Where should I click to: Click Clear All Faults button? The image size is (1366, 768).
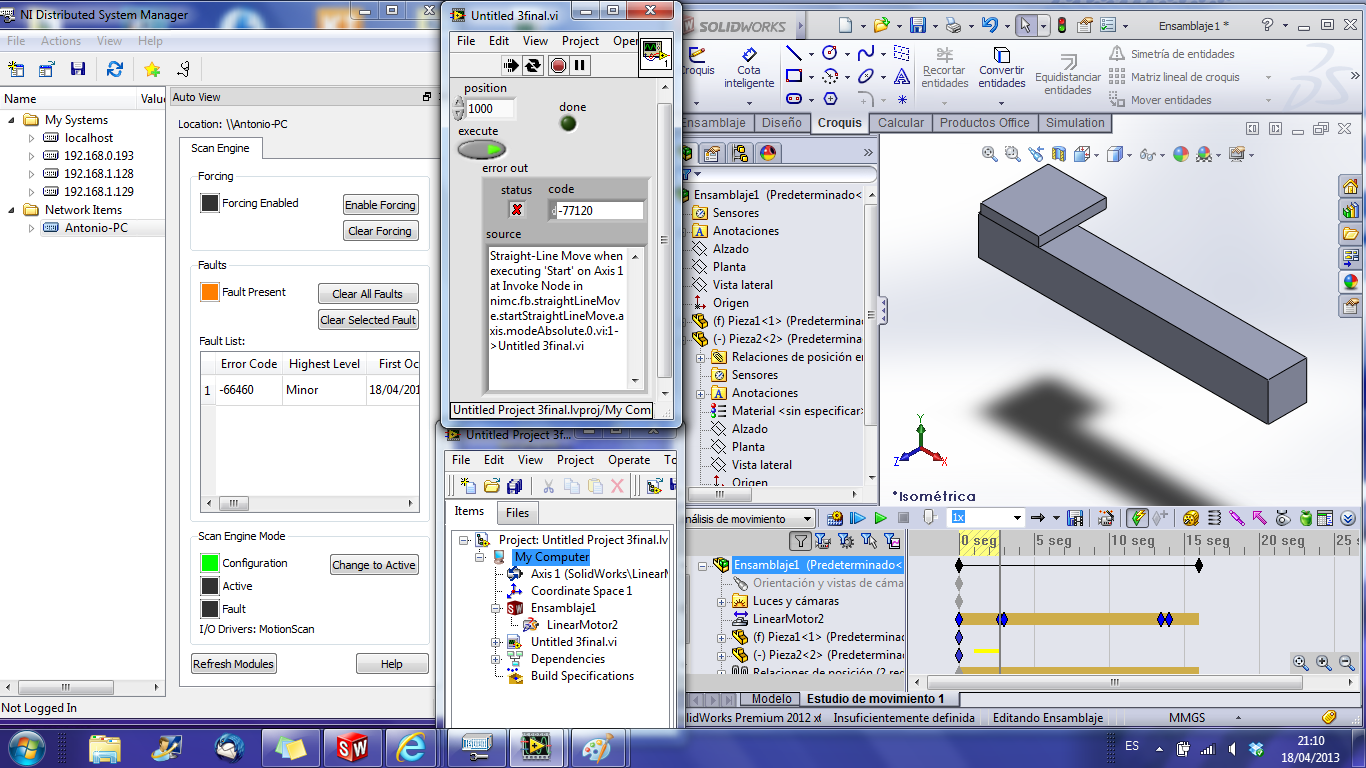point(368,294)
